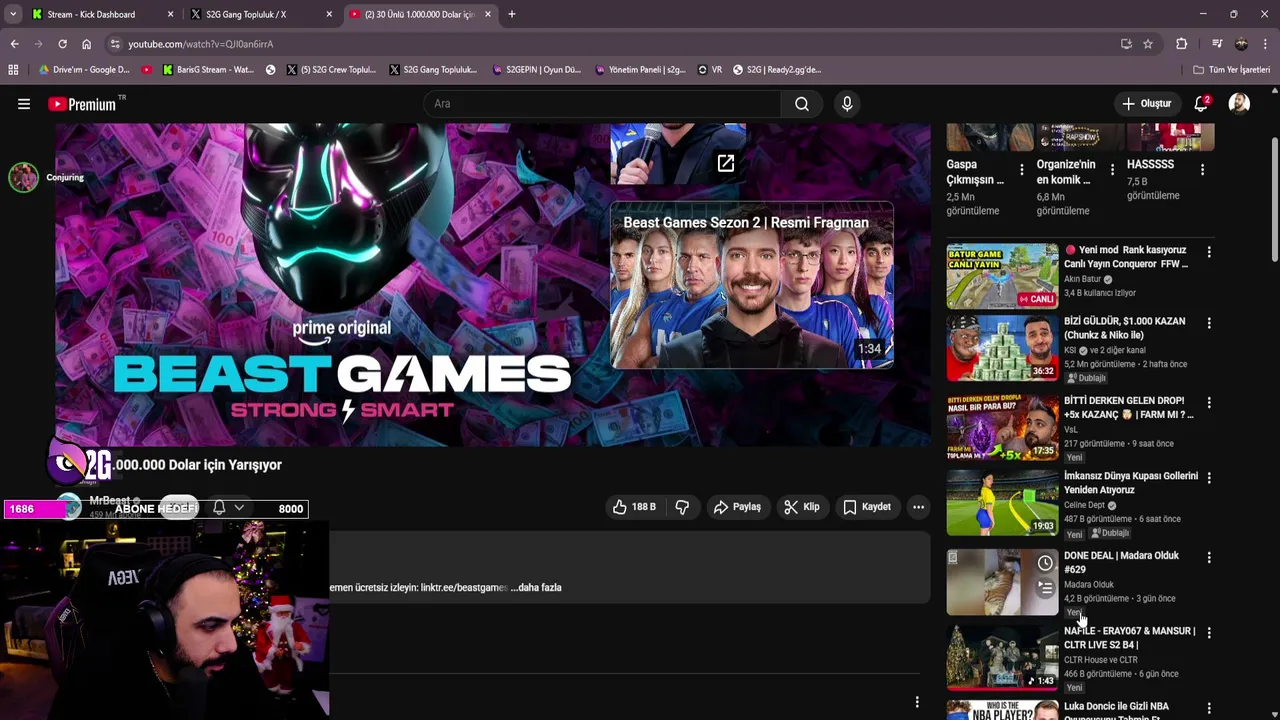Screen dimensions: 1280x720
Task: Reload the page in Chrome toolbar
Action: pyautogui.click(x=62, y=44)
